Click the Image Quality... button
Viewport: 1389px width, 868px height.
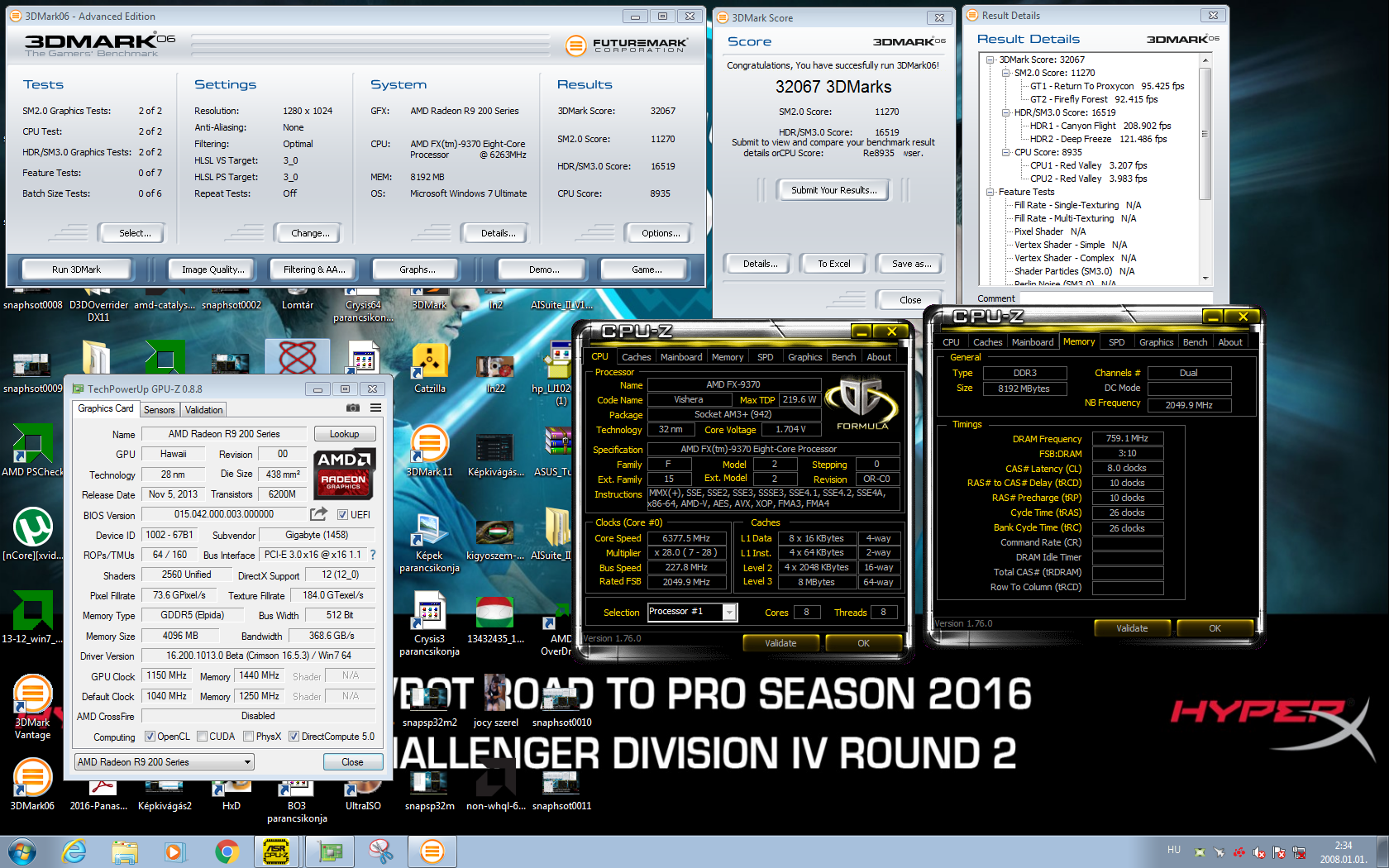213,269
